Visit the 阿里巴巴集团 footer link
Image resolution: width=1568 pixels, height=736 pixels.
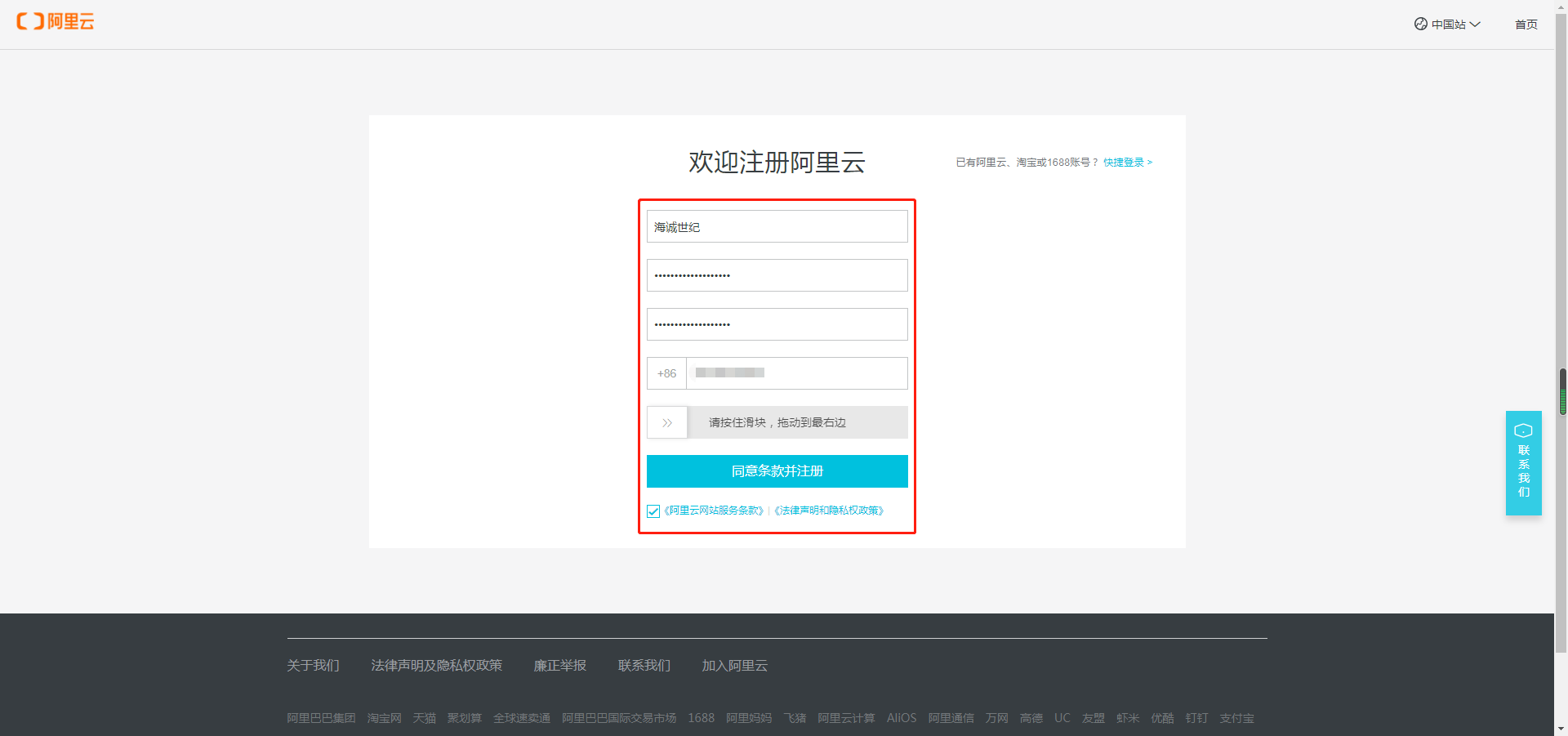[321, 718]
